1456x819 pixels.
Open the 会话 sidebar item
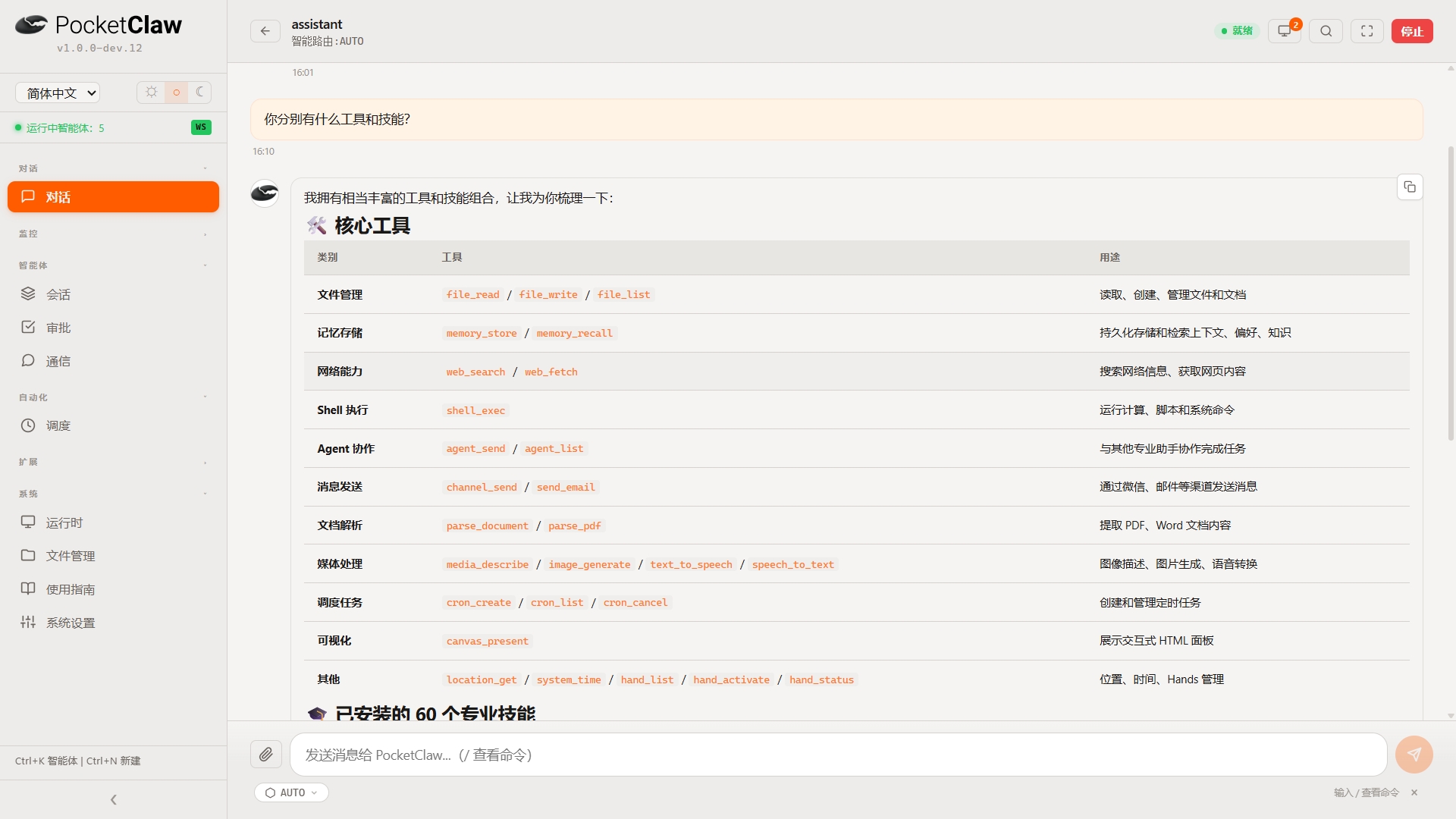[x=114, y=294]
